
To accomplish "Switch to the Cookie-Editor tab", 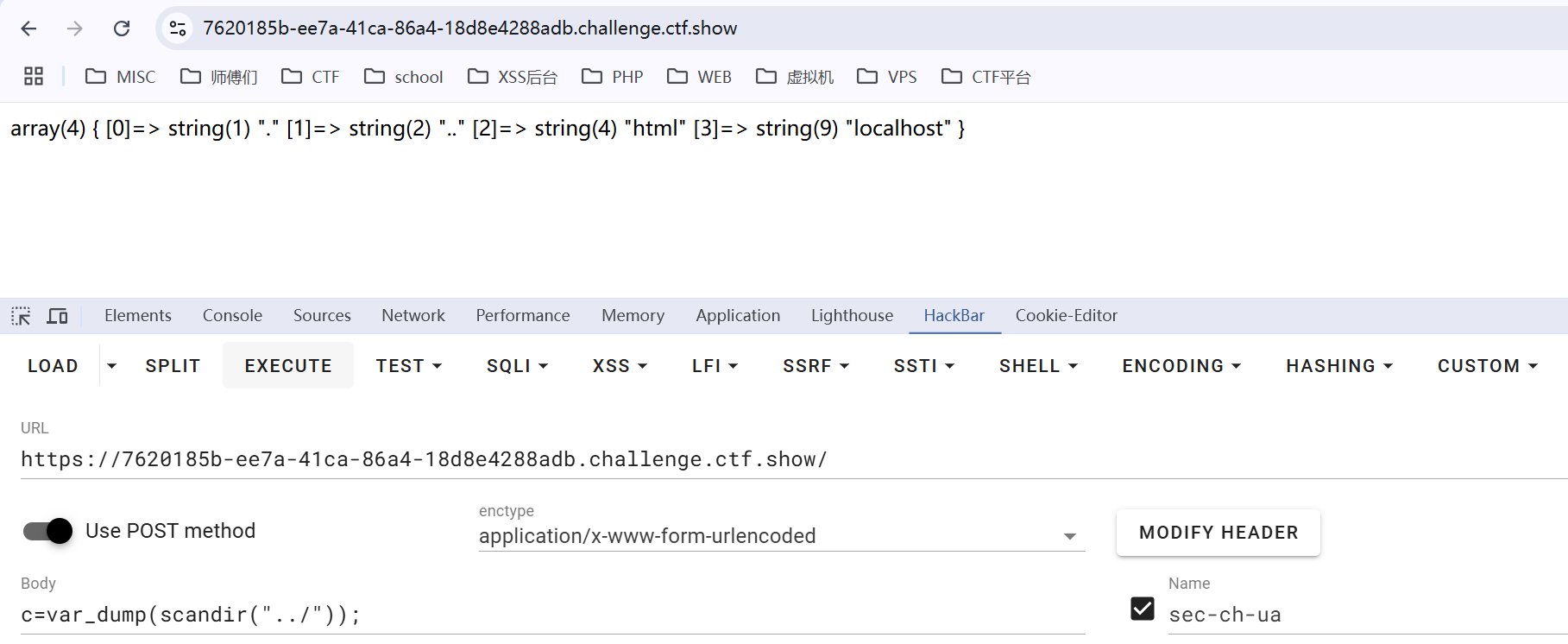I will coord(1066,316).
